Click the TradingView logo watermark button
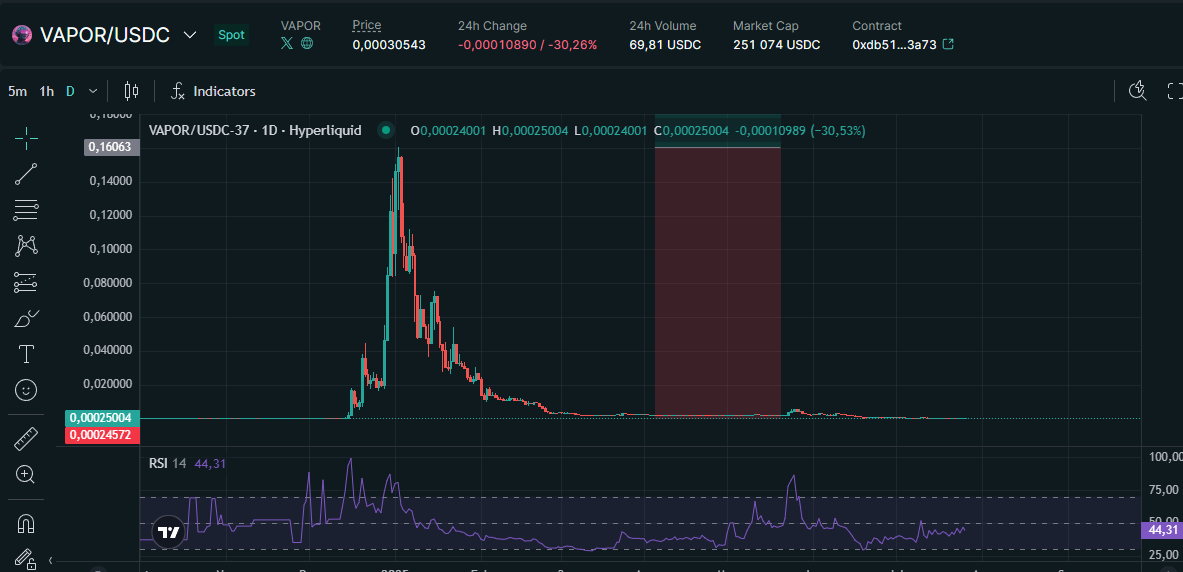The width and height of the screenshot is (1183, 572). 169,532
